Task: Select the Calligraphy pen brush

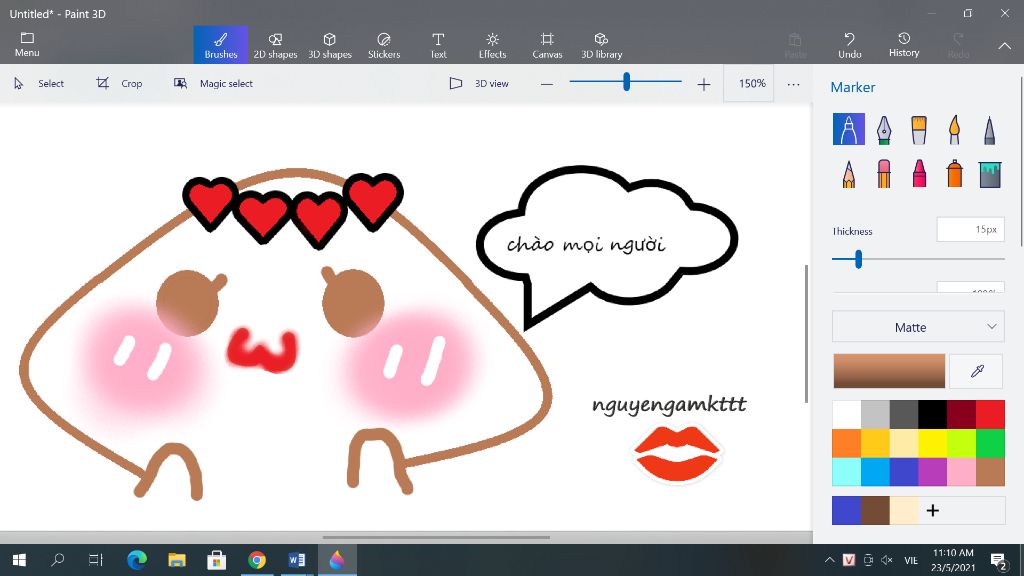Action: pos(884,129)
